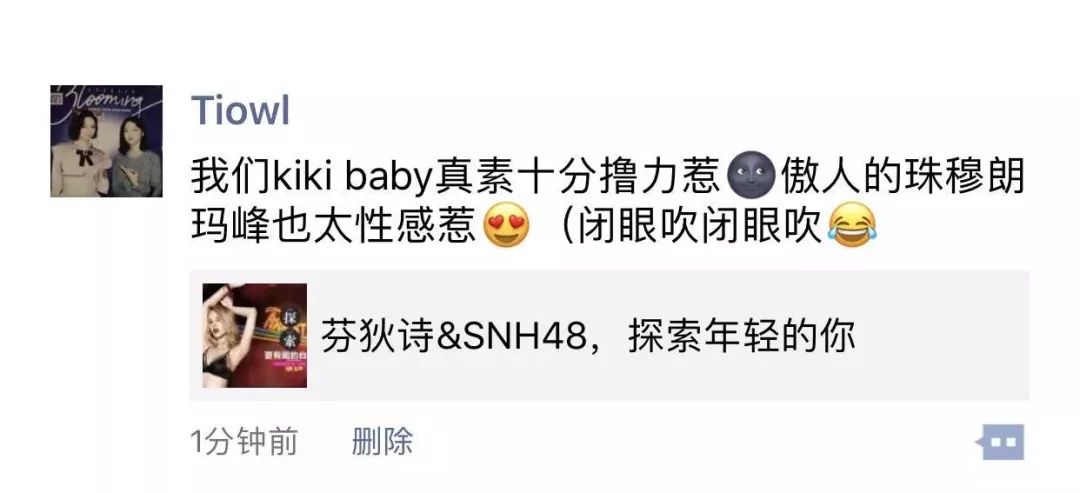This screenshot has width=1080, height=493.
Task: Delete this post via 删除
Action: pos(382,441)
